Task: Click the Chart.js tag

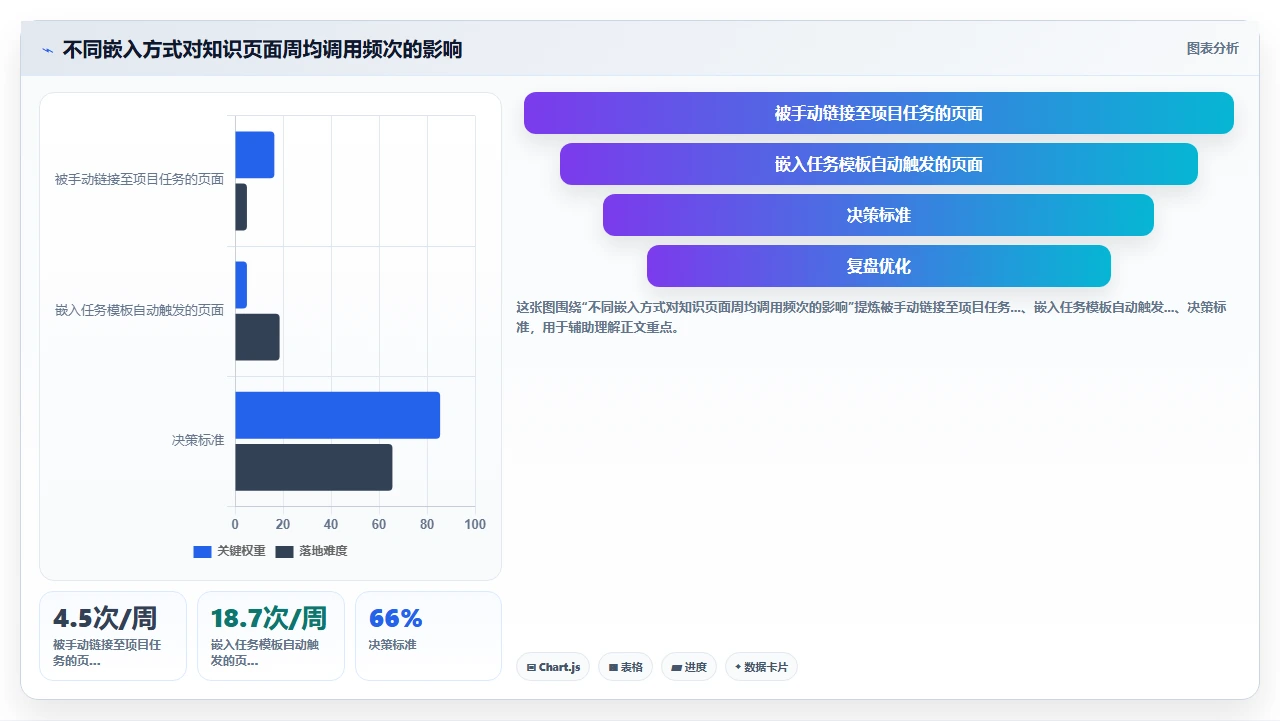Action: pos(553,667)
